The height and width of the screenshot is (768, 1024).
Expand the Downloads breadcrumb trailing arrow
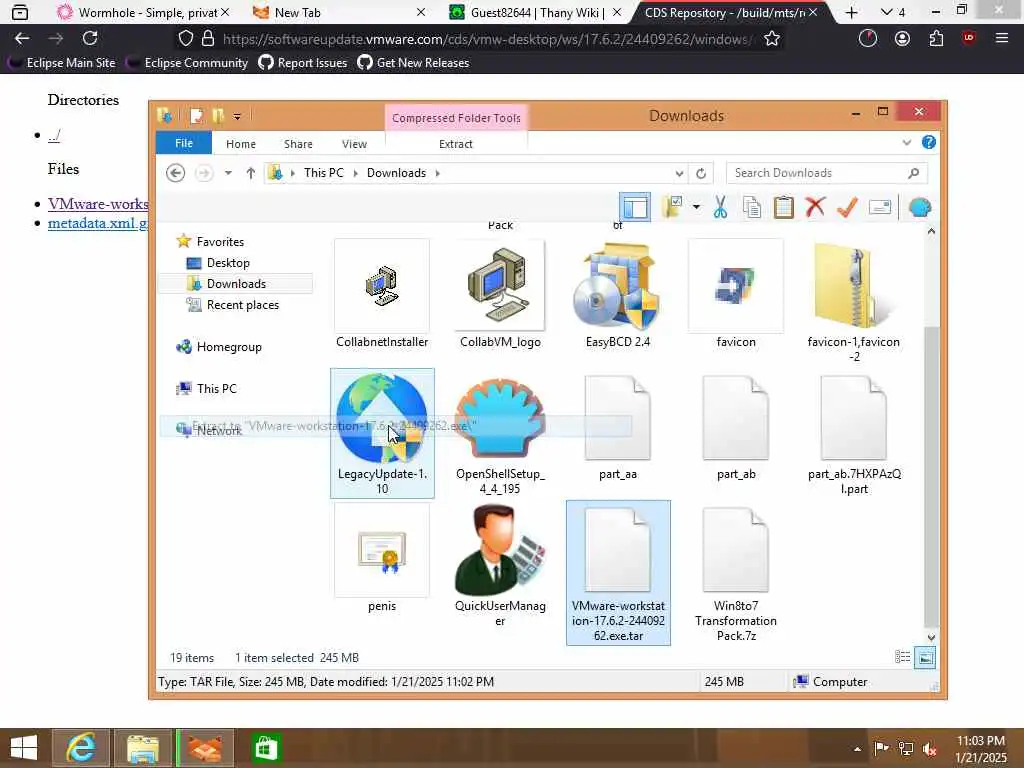click(x=437, y=173)
